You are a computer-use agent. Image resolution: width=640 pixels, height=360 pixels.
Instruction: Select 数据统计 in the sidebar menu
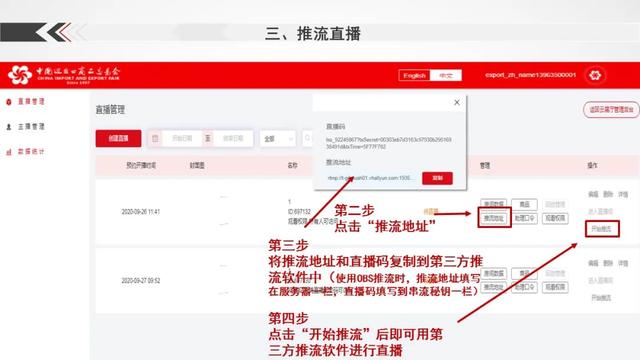pos(31,152)
